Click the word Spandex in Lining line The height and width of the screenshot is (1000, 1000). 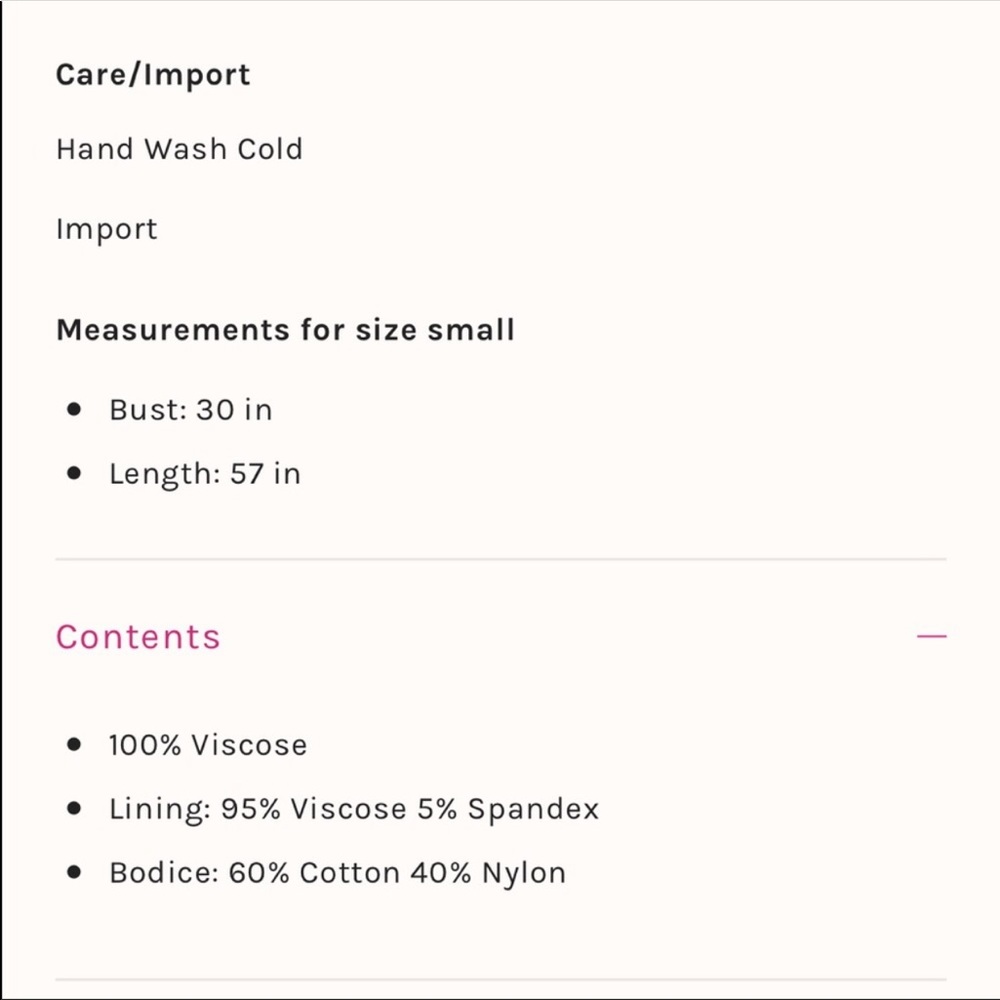click(533, 810)
